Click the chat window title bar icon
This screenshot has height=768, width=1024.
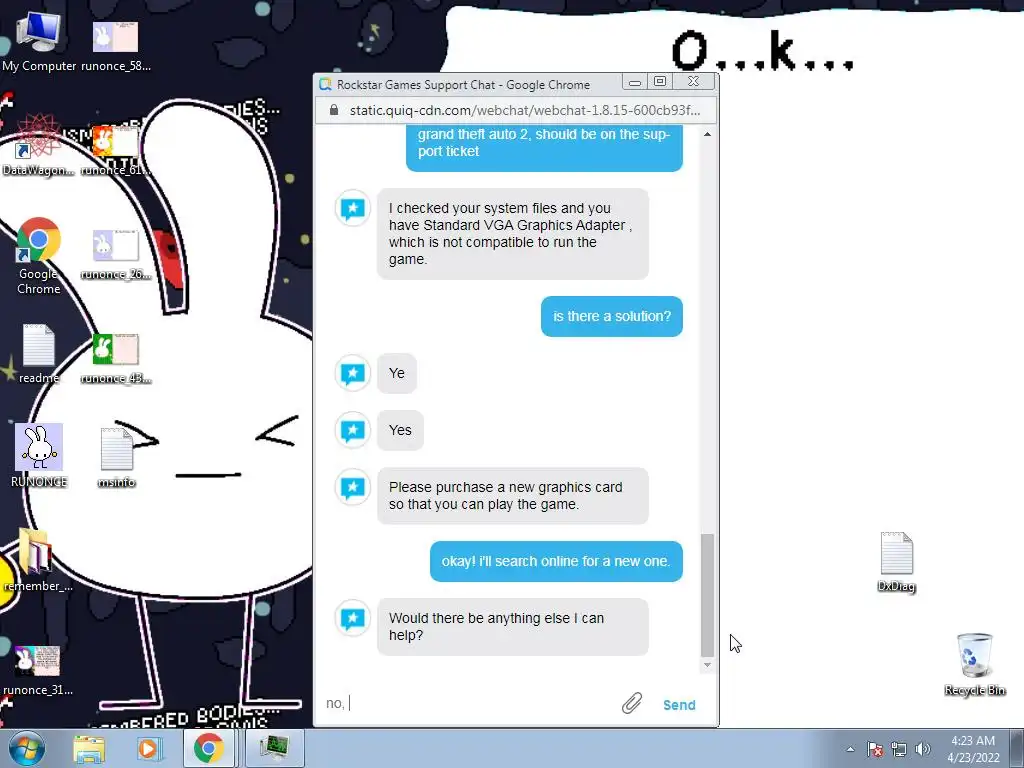coord(325,84)
